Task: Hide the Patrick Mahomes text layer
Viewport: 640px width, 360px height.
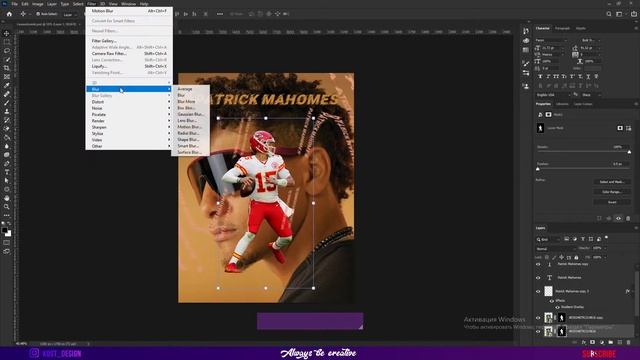Action: point(538,278)
